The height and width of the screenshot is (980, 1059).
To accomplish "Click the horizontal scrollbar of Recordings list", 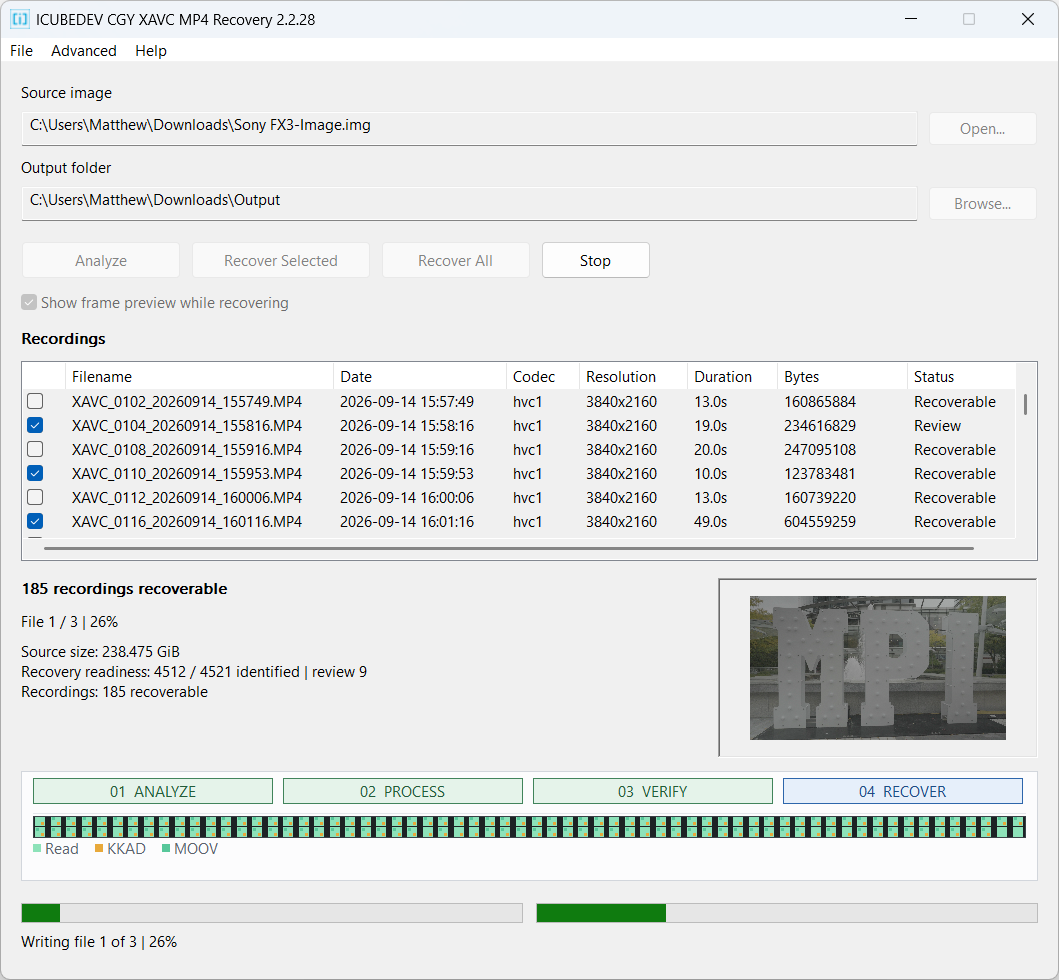I will coord(509,548).
